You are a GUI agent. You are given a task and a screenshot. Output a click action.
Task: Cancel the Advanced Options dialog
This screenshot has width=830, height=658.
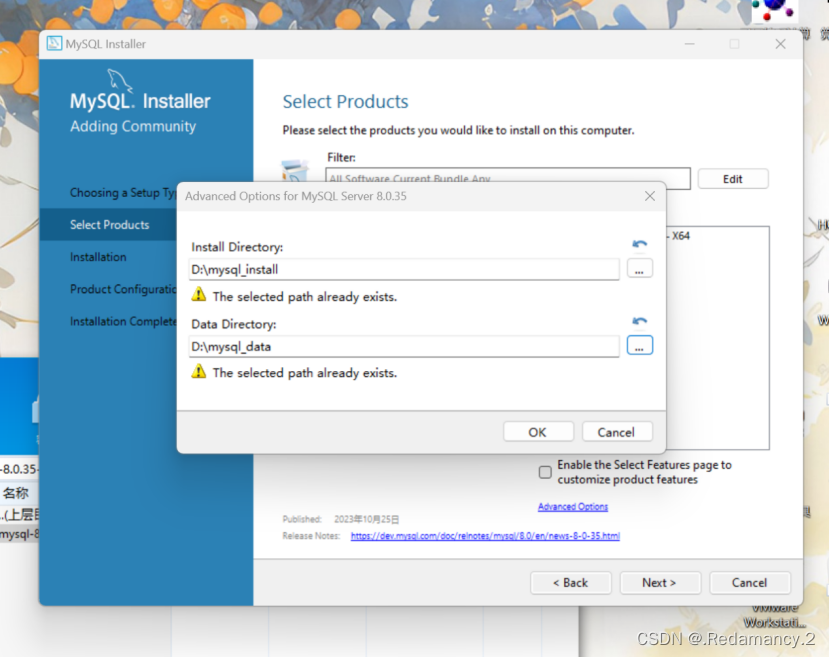point(617,432)
